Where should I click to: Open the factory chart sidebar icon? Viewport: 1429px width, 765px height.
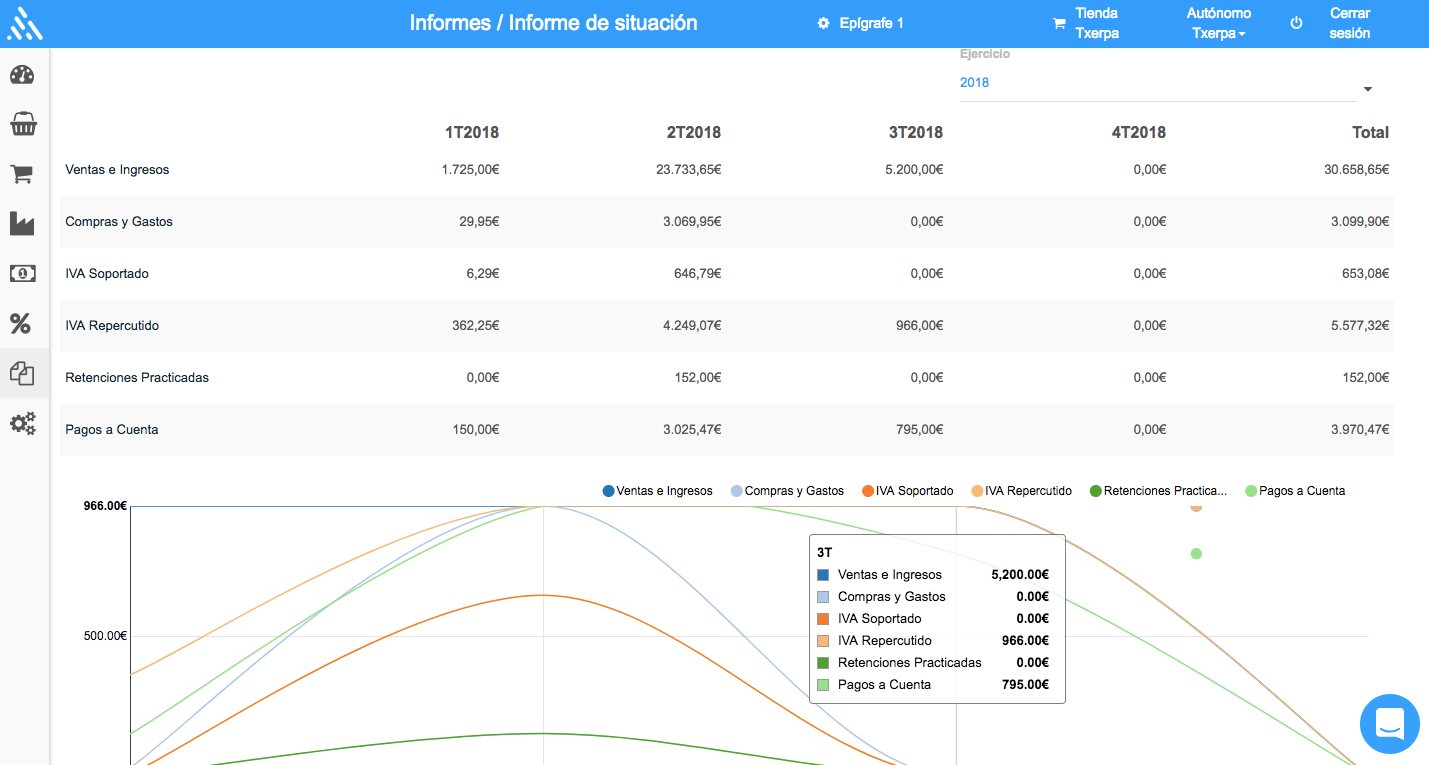click(22, 223)
